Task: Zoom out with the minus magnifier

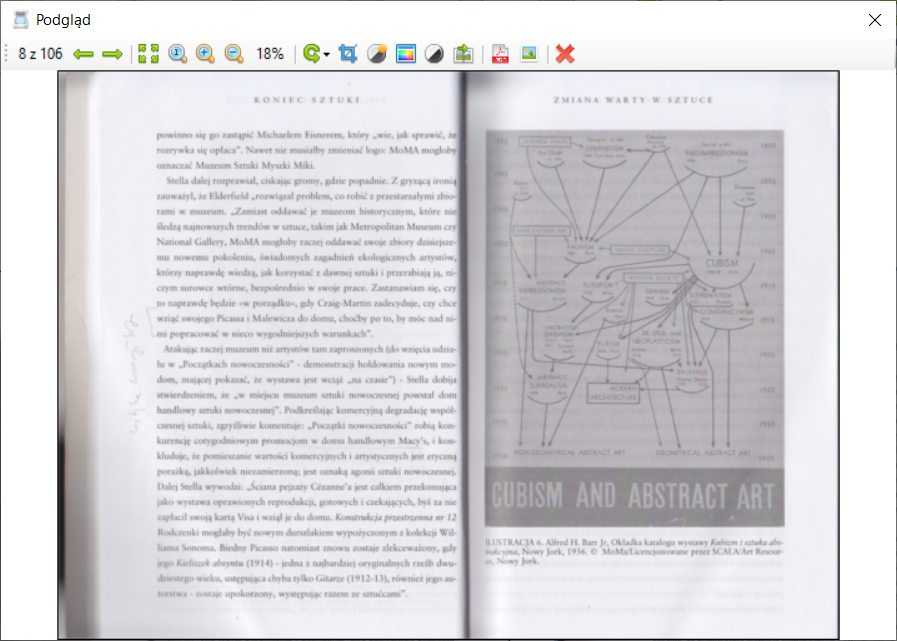Action: click(x=234, y=54)
